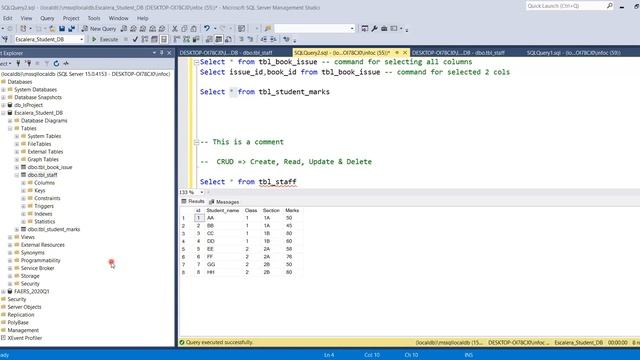
Task: Toggle Results to Text mode
Action: (x=209, y=39)
